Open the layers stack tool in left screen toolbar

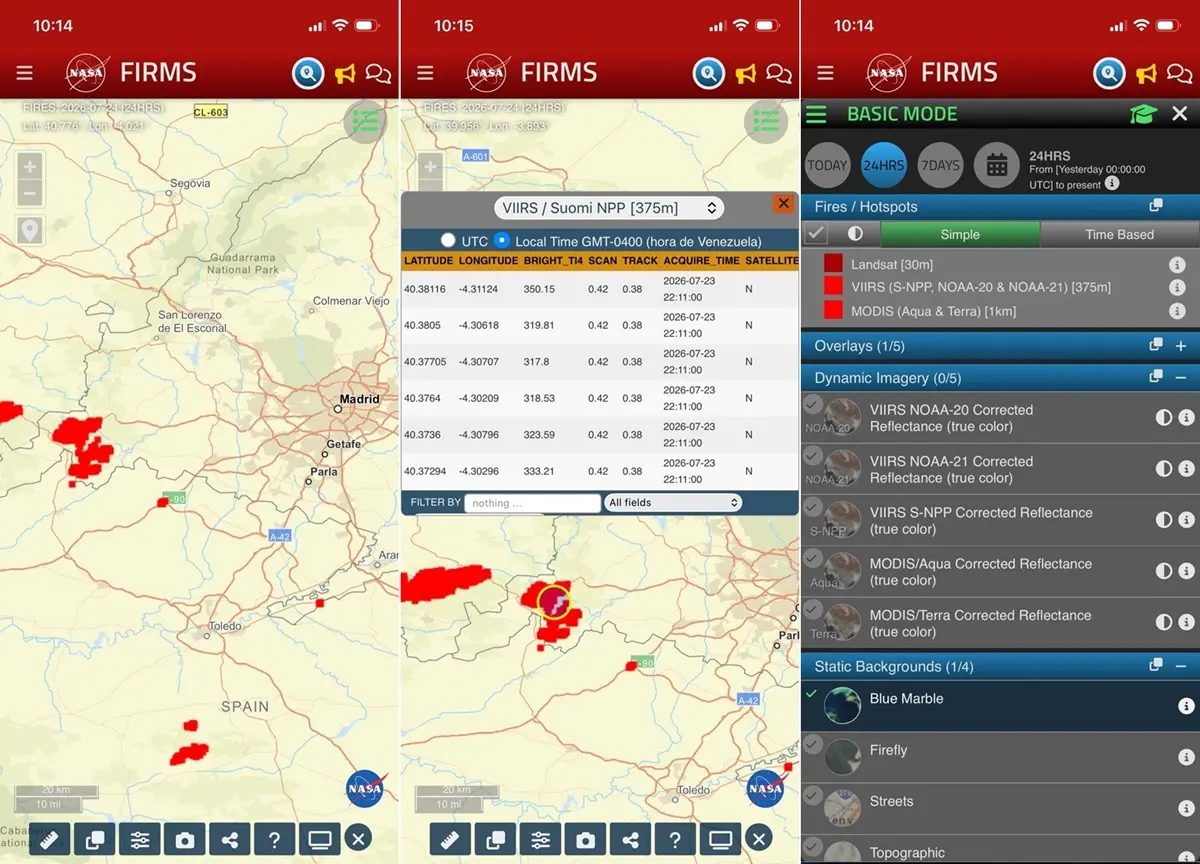tap(94, 839)
